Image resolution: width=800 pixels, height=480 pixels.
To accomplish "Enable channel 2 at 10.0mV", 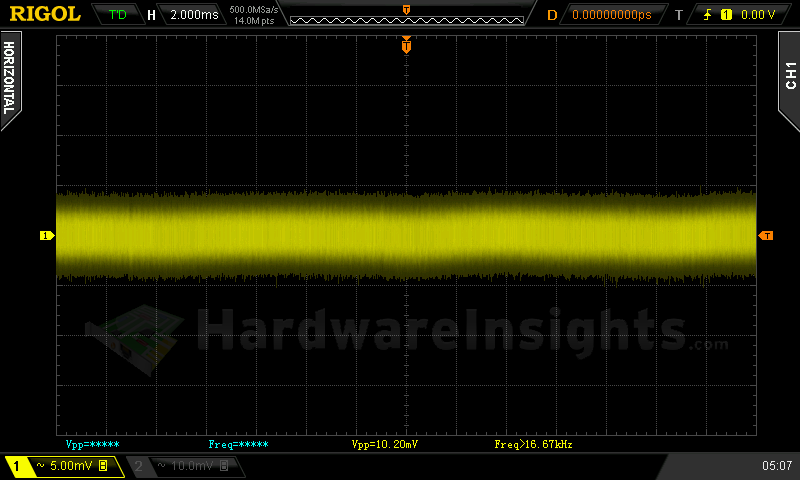I will pos(182,466).
